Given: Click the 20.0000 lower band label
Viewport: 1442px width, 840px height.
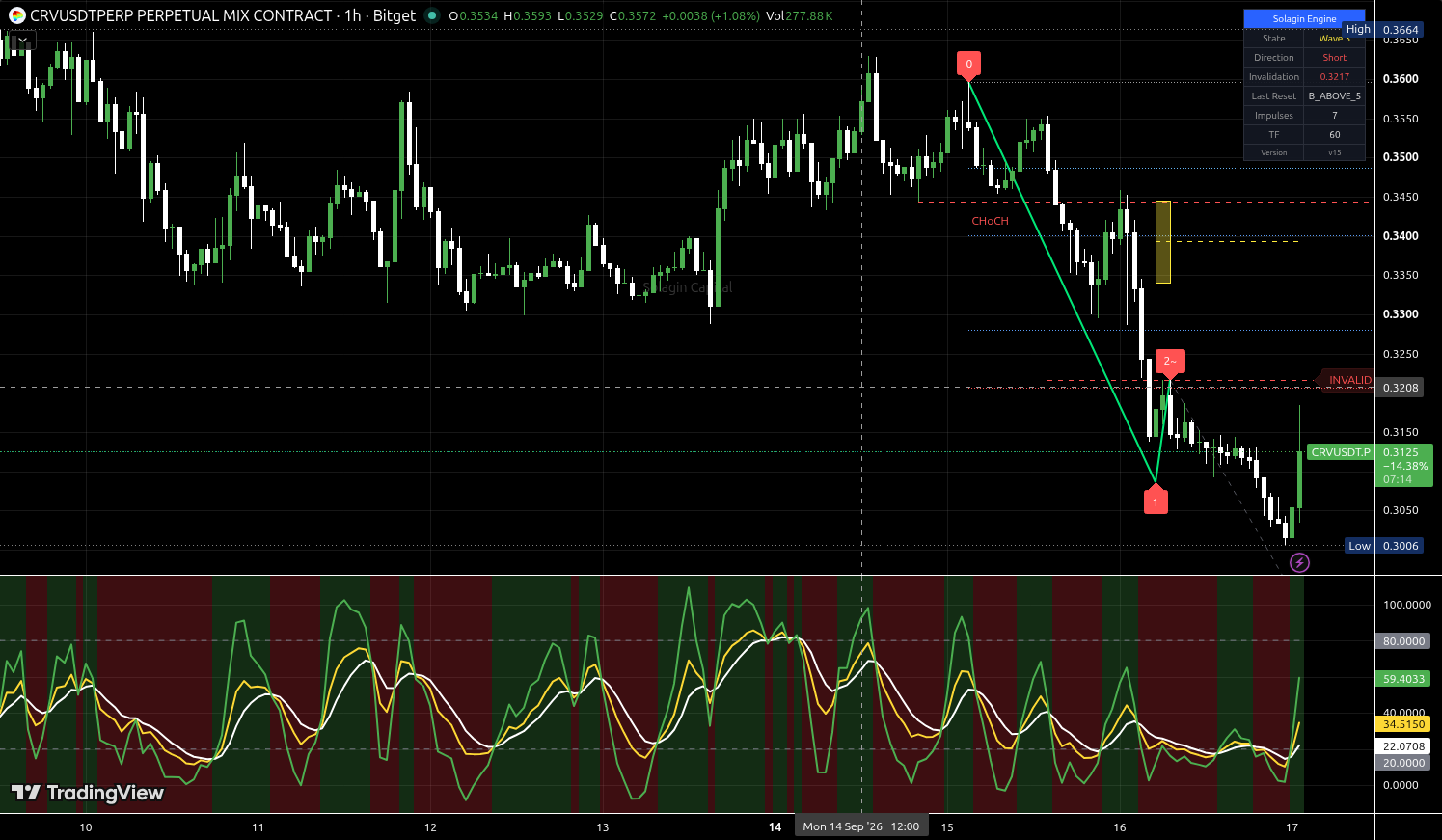Looking at the screenshot, I should (x=1403, y=763).
